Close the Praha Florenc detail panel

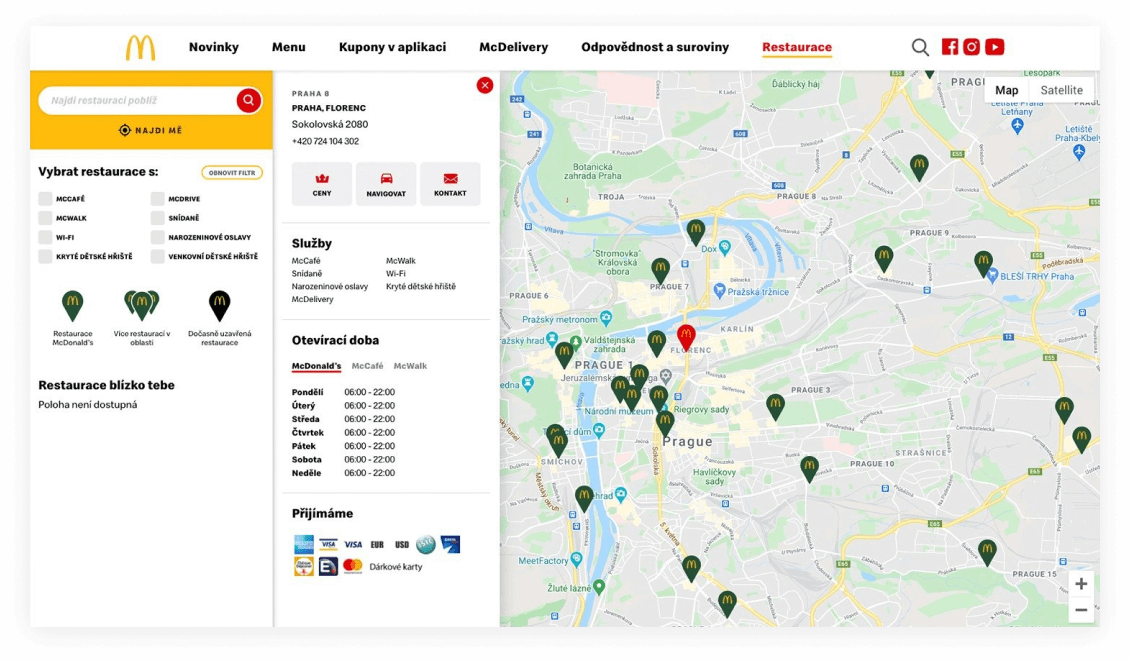tap(485, 85)
